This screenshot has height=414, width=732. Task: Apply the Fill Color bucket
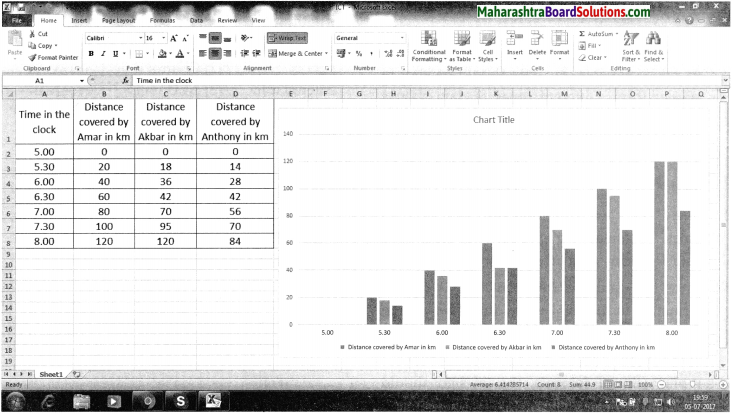pyautogui.click(x=162, y=54)
